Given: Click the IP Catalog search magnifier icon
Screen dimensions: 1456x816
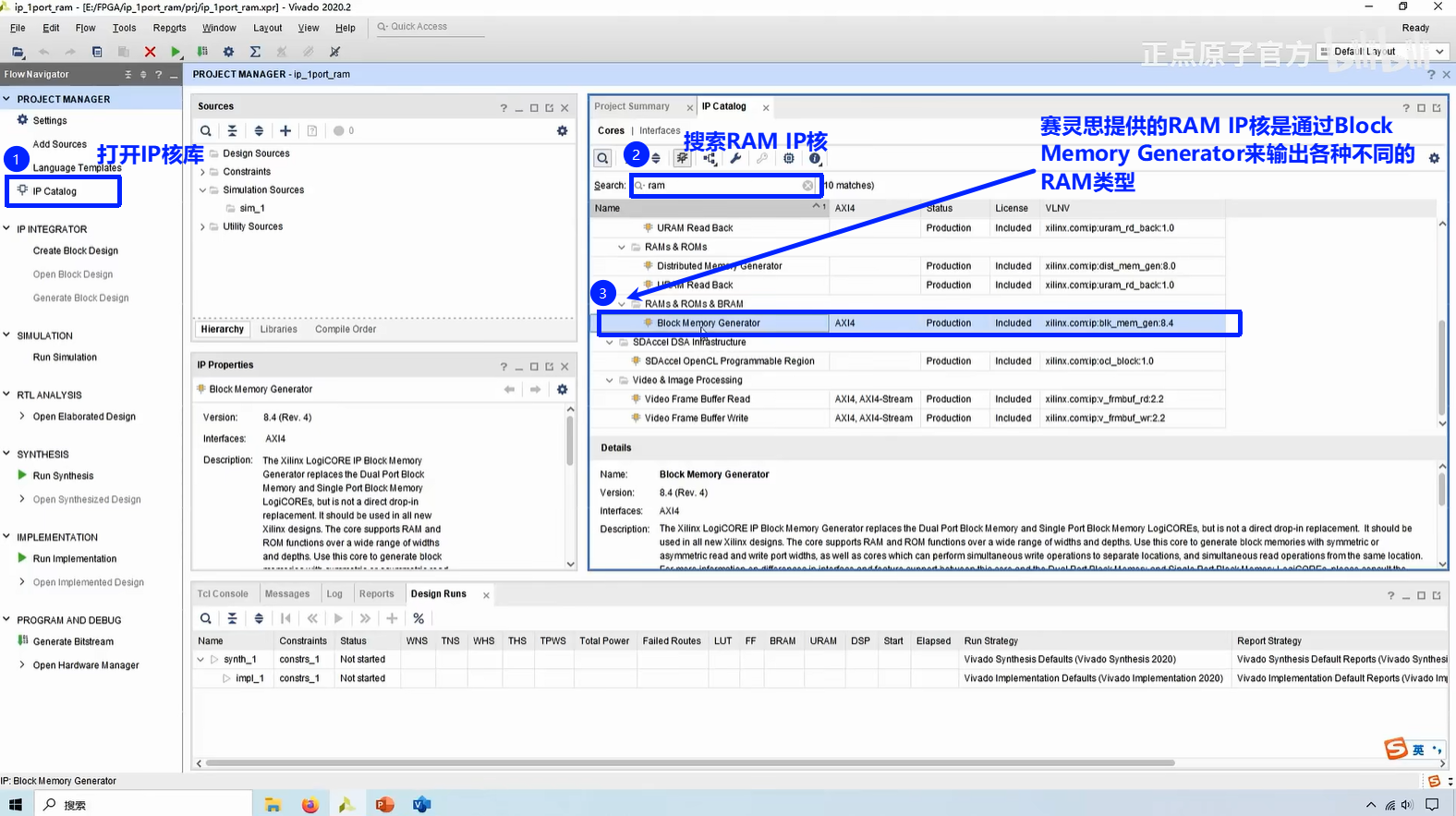Looking at the screenshot, I should (x=602, y=158).
